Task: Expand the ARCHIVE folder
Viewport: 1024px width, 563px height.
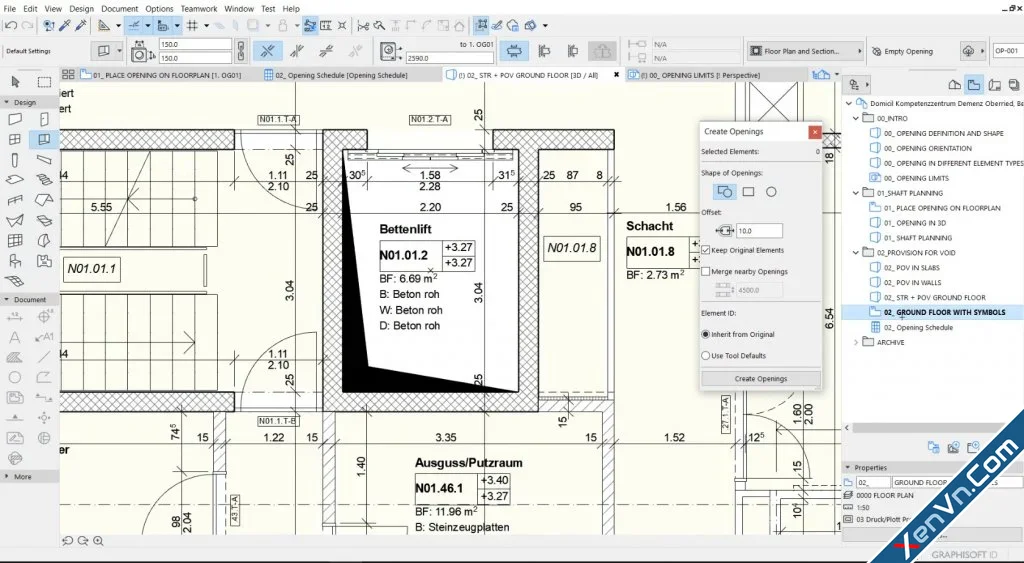Action: pyautogui.click(x=856, y=342)
